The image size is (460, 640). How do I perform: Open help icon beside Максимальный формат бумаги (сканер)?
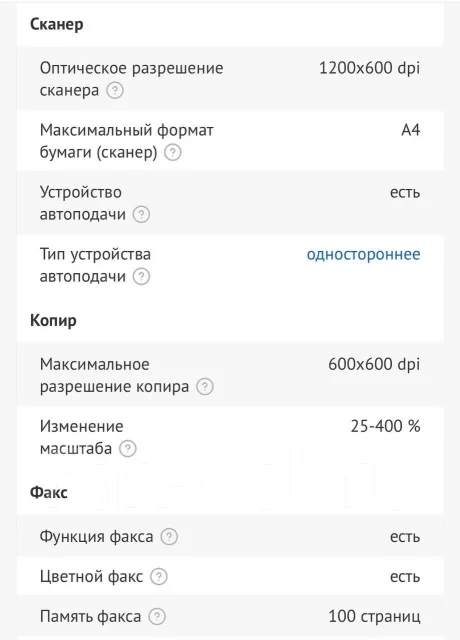173,152
